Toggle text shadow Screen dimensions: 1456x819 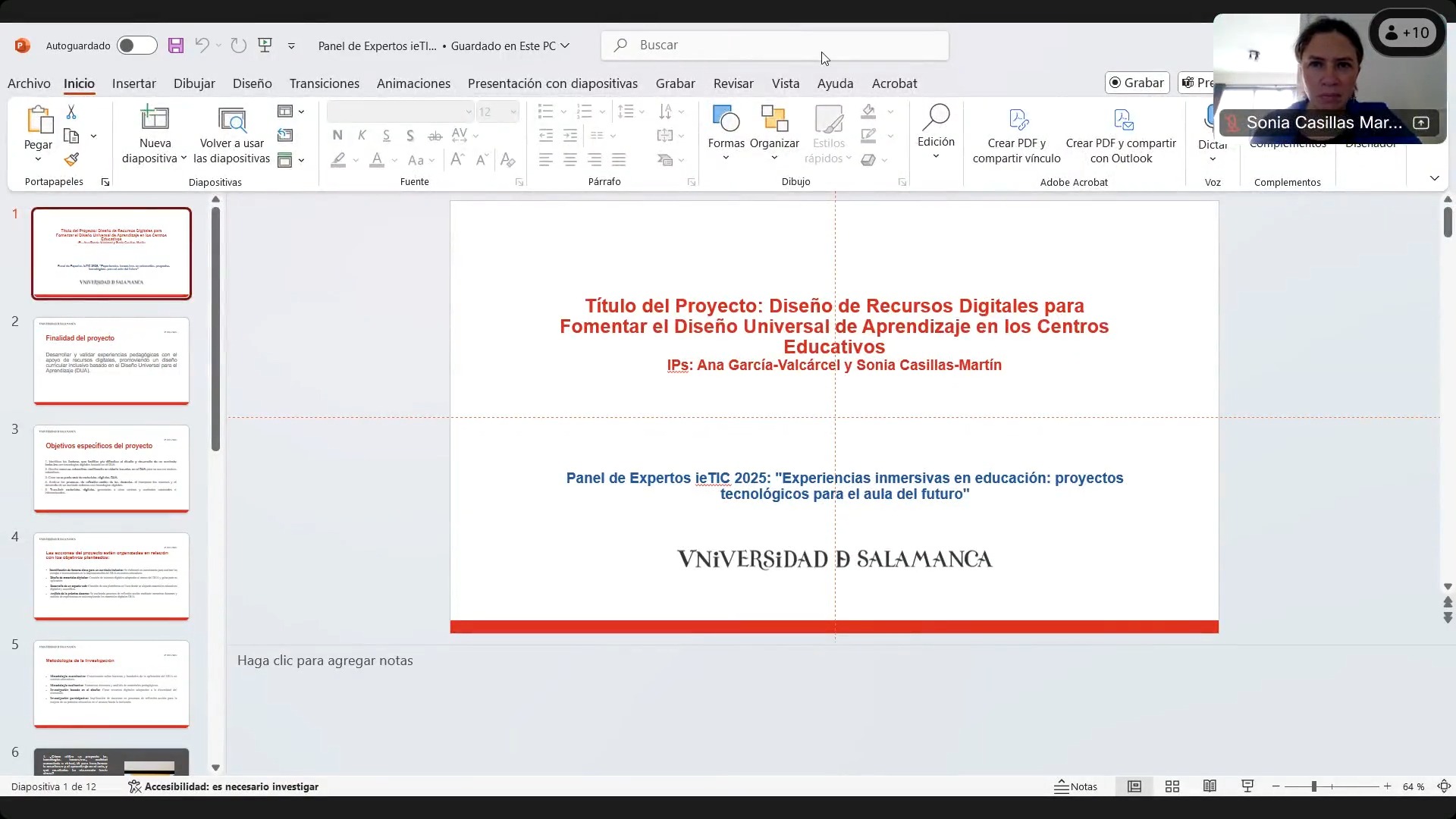[410, 136]
